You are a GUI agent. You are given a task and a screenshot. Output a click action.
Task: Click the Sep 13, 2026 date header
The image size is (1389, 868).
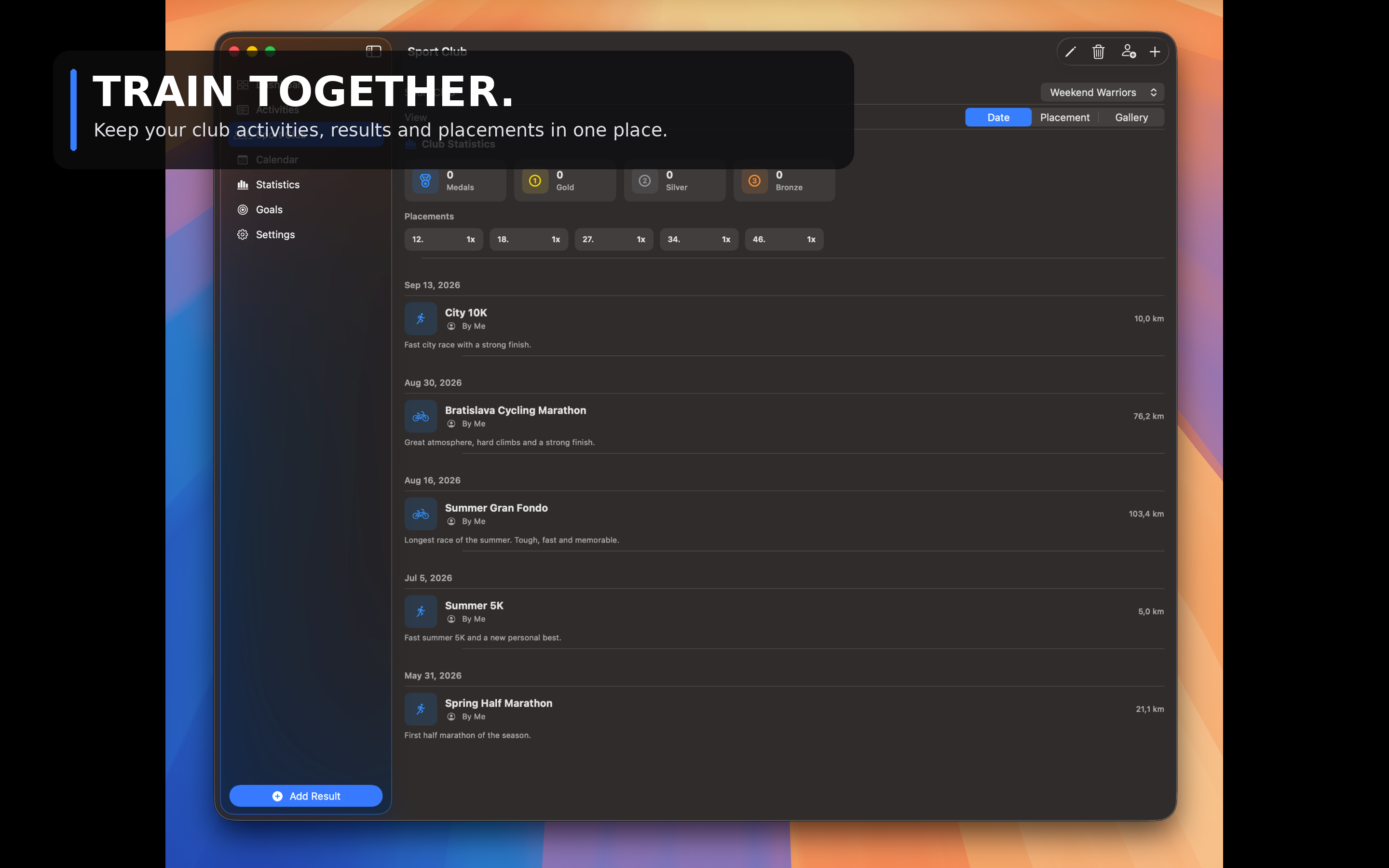point(432,285)
